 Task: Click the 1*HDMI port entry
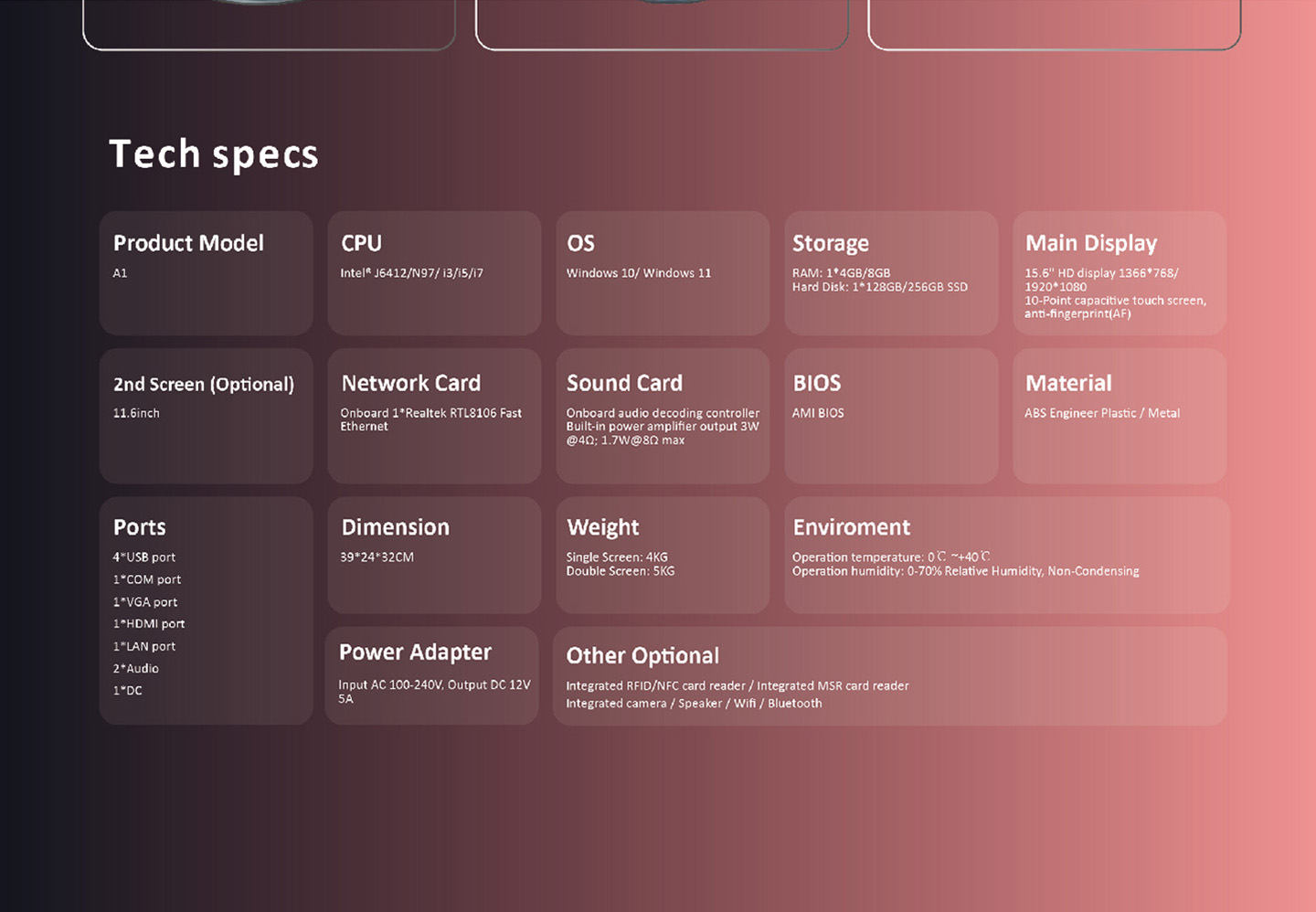click(x=149, y=624)
